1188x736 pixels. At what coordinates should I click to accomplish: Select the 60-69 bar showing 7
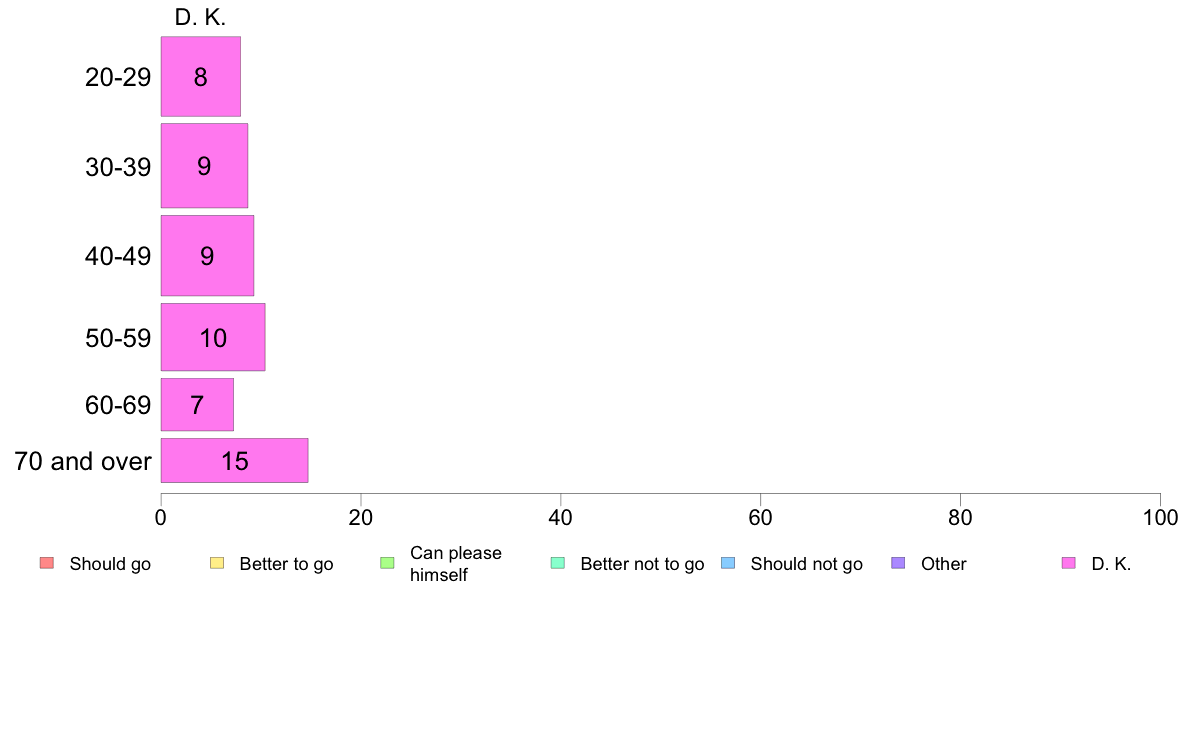pyautogui.click(x=197, y=405)
